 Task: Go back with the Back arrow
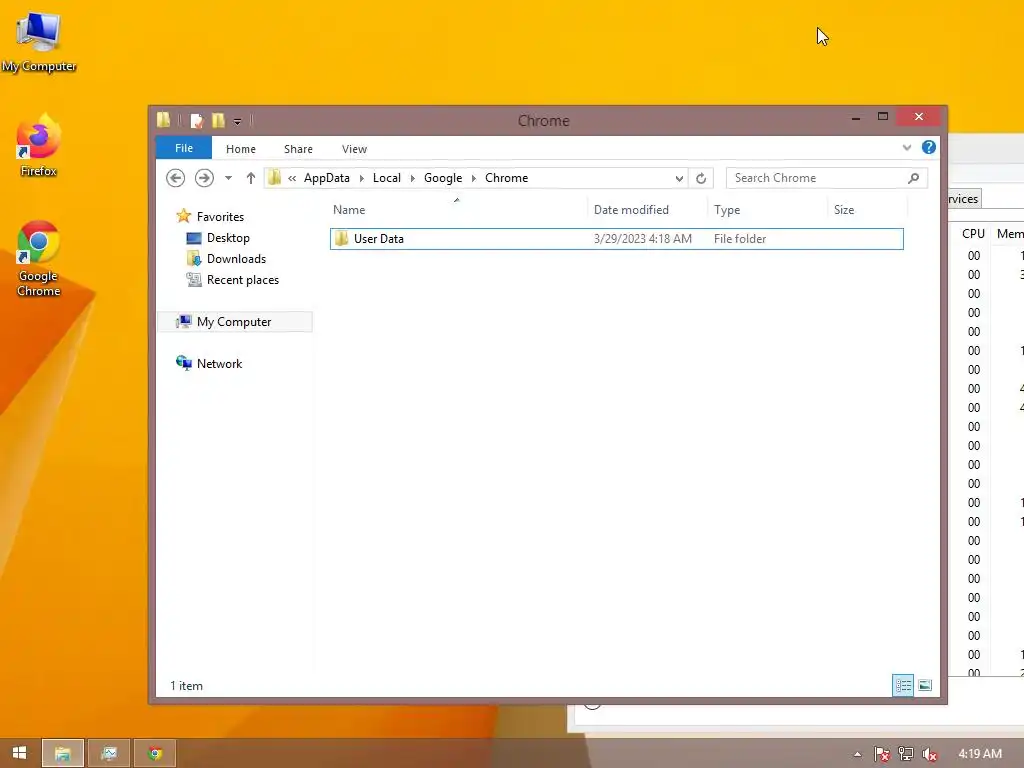[x=175, y=178]
